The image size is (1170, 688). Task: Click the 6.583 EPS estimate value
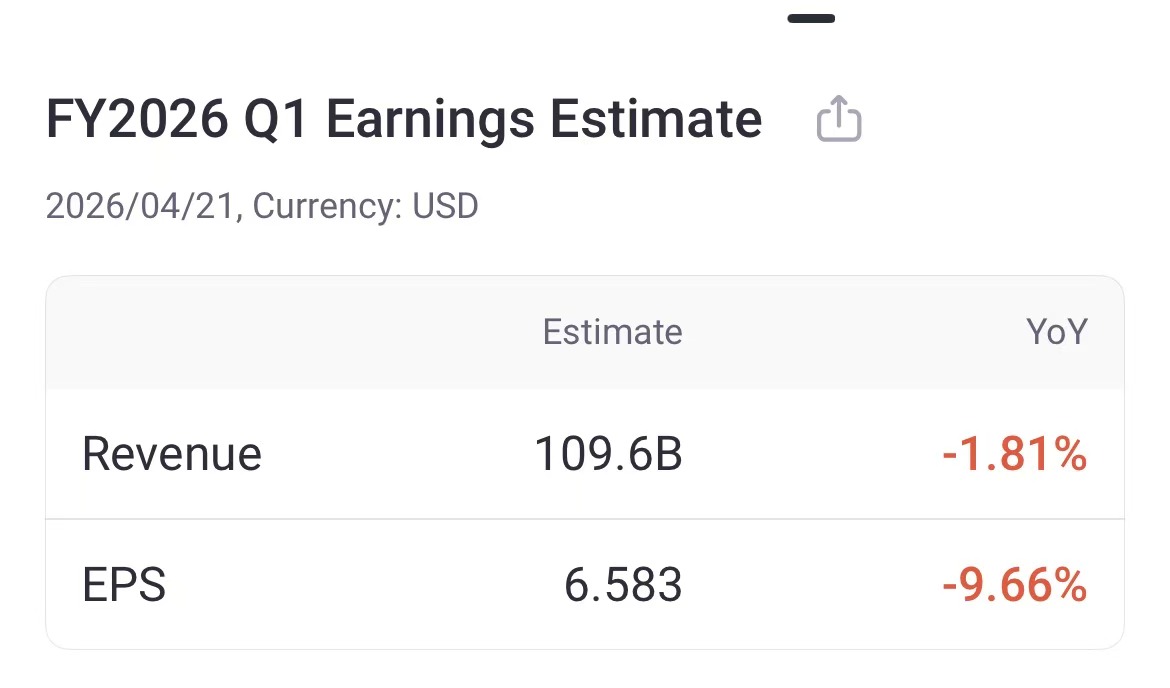(622, 585)
